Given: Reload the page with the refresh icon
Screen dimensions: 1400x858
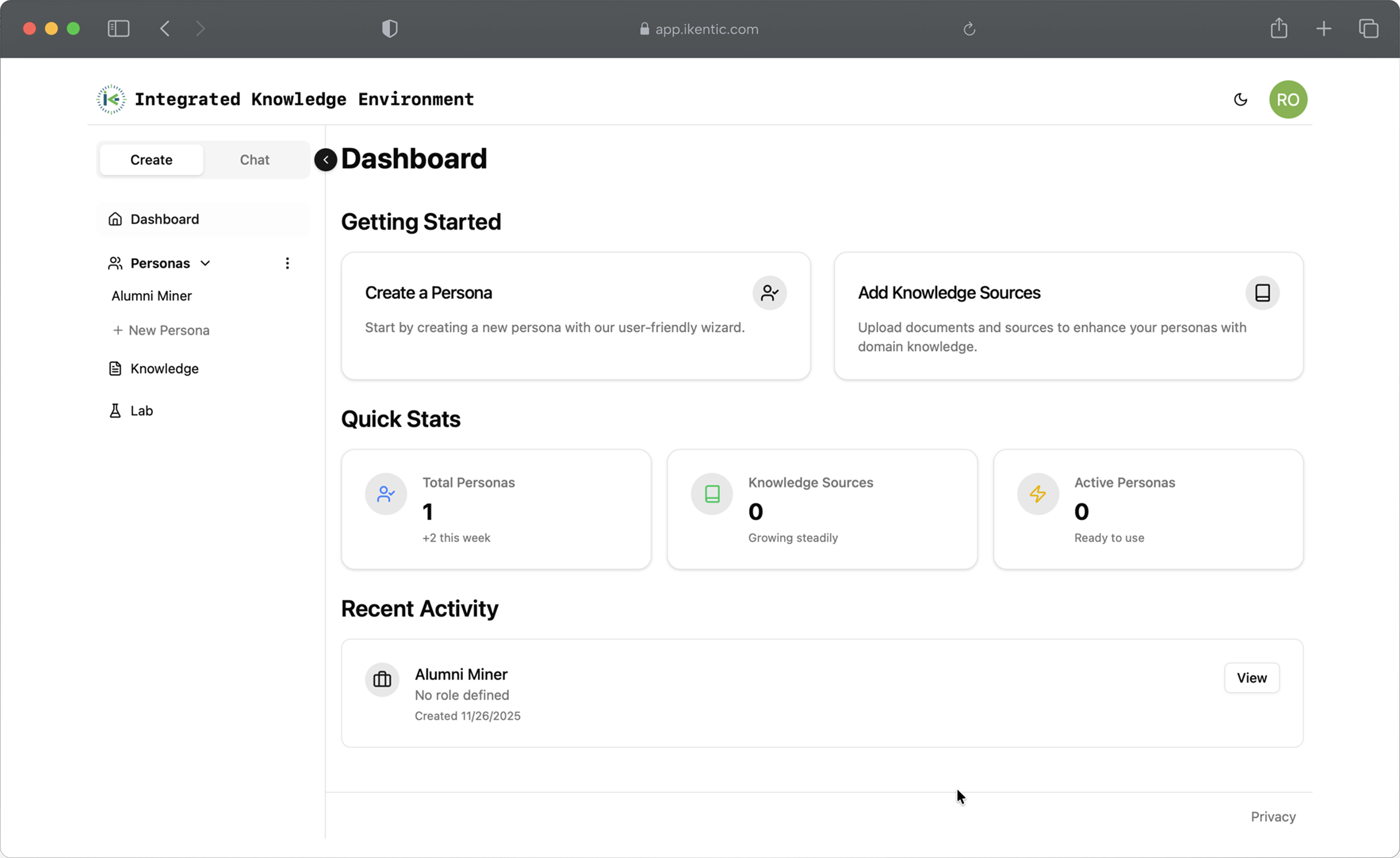Looking at the screenshot, I should [x=969, y=29].
